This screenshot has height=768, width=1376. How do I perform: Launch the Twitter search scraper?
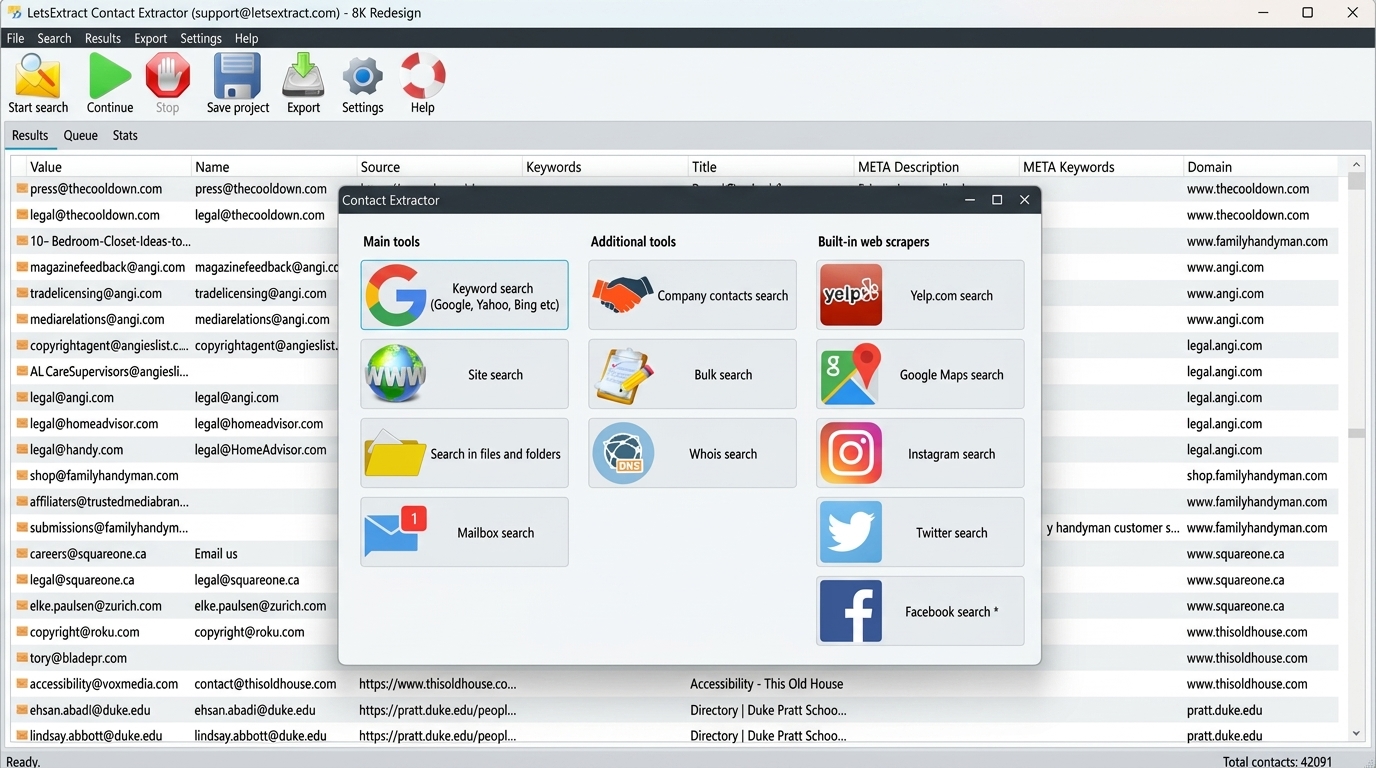tap(920, 532)
